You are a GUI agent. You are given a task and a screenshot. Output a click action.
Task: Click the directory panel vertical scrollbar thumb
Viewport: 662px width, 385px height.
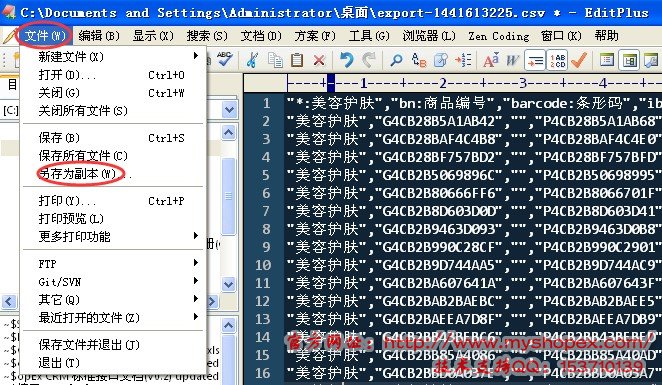pos(228,196)
